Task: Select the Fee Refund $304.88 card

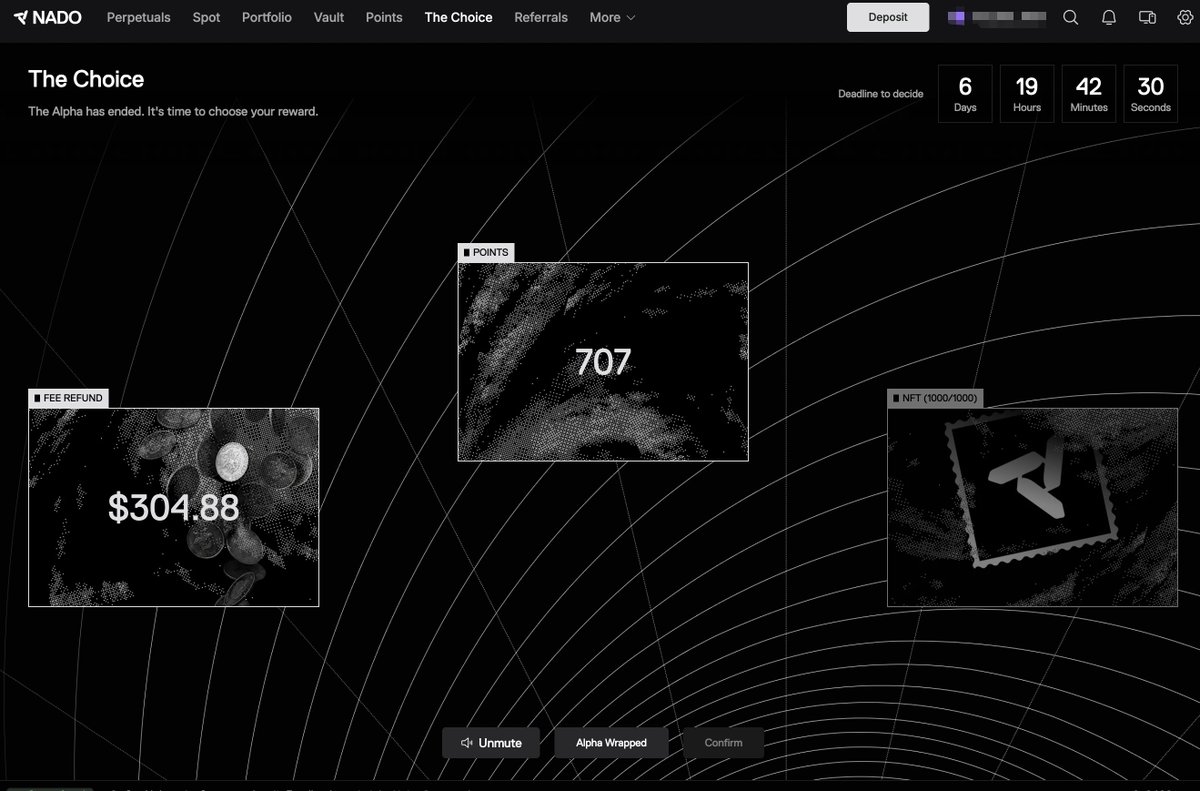Action: 174,507
